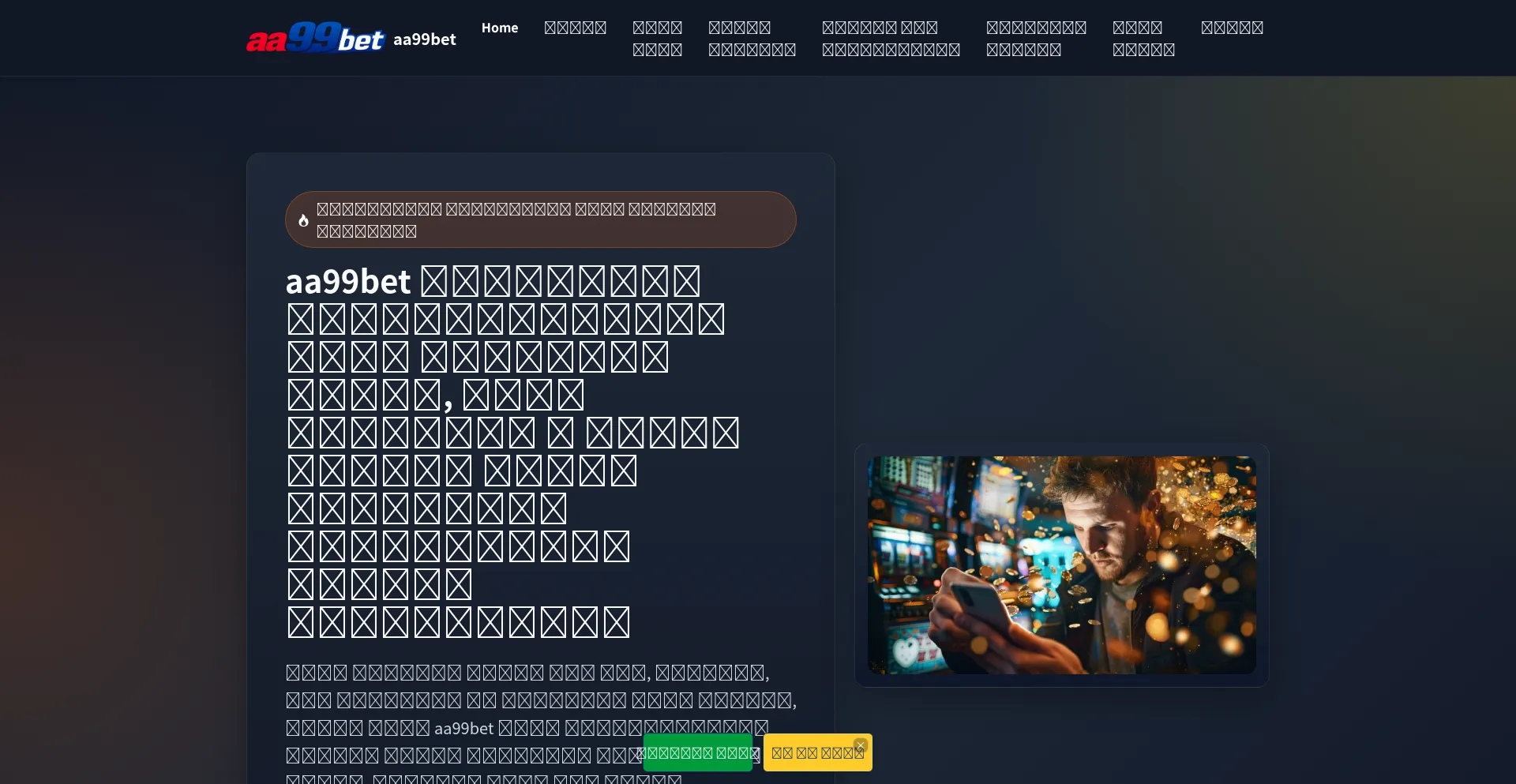Close the yellow floating button with X
Image resolution: width=1516 pixels, height=784 pixels.
861,745
